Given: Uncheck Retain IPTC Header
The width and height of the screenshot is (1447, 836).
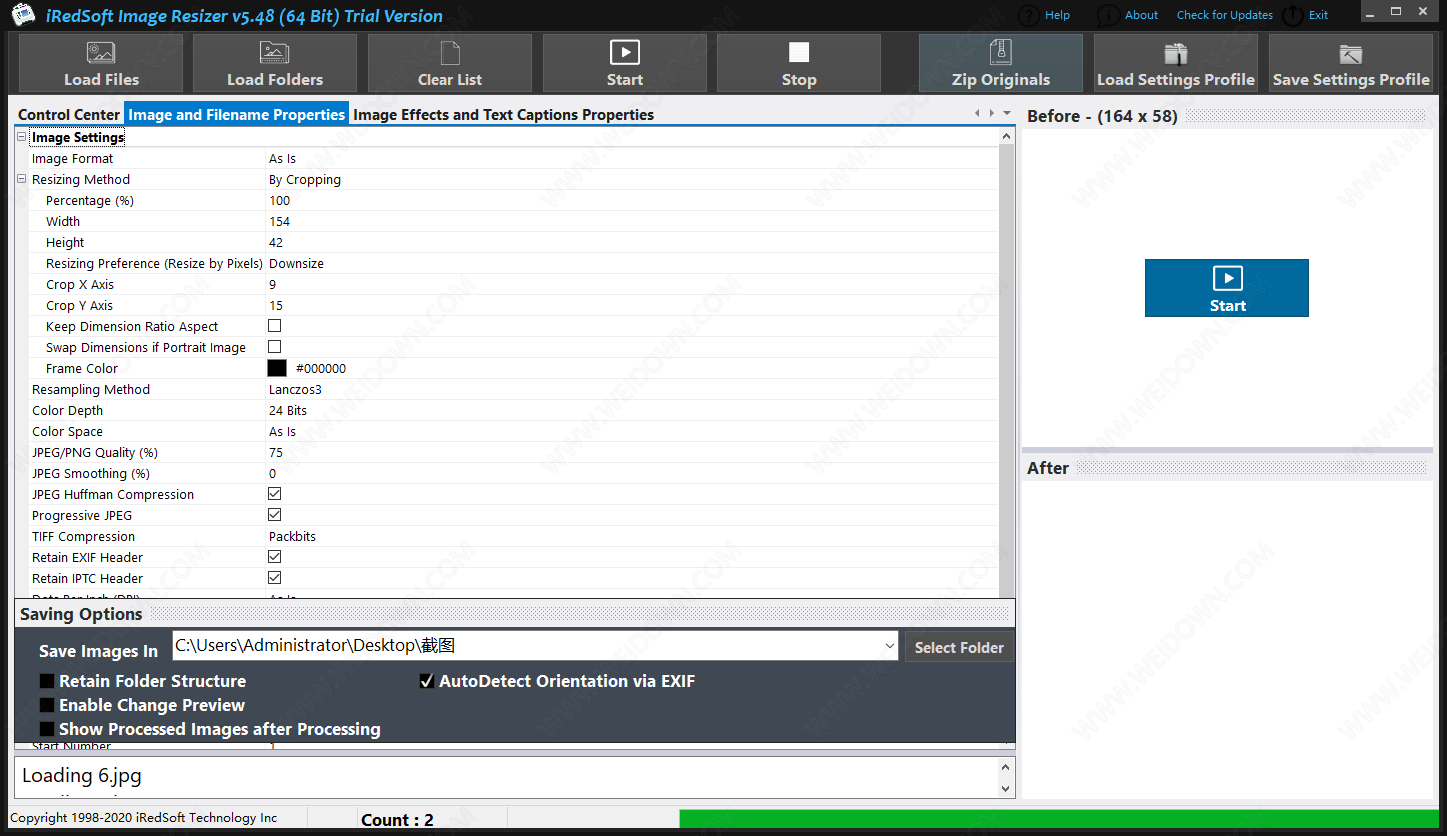Looking at the screenshot, I should click(x=275, y=578).
